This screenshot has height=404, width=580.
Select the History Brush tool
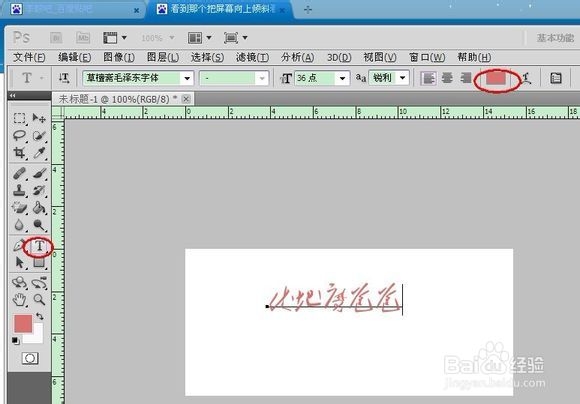[39, 190]
